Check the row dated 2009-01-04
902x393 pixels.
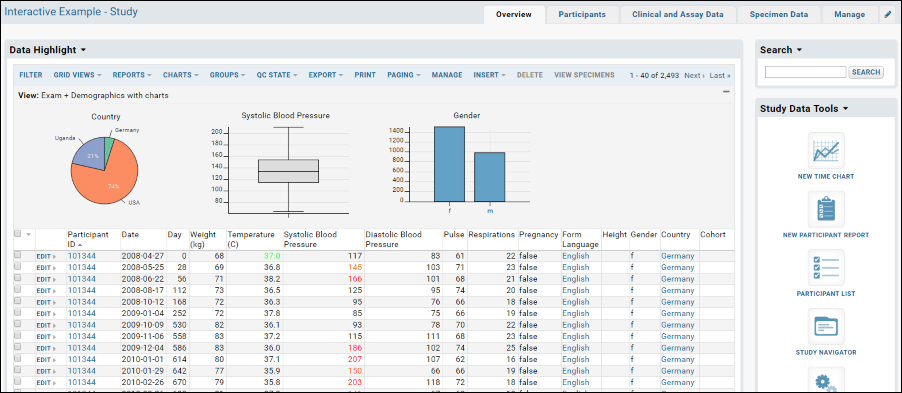(x=17, y=312)
